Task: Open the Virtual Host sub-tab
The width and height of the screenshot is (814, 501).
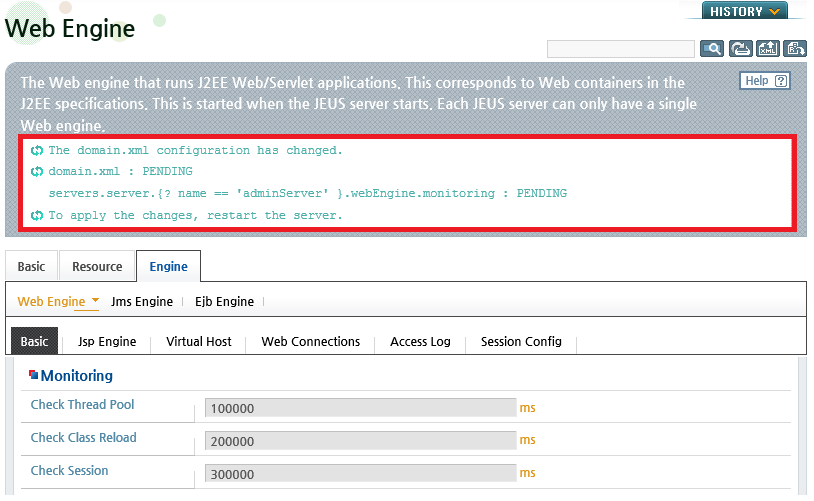Action: click(199, 341)
